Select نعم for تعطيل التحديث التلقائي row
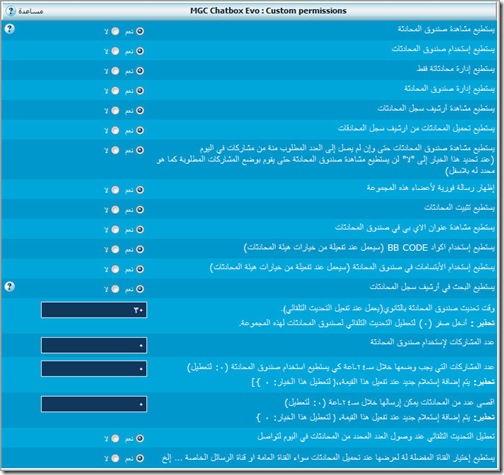 tap(140, 438)
